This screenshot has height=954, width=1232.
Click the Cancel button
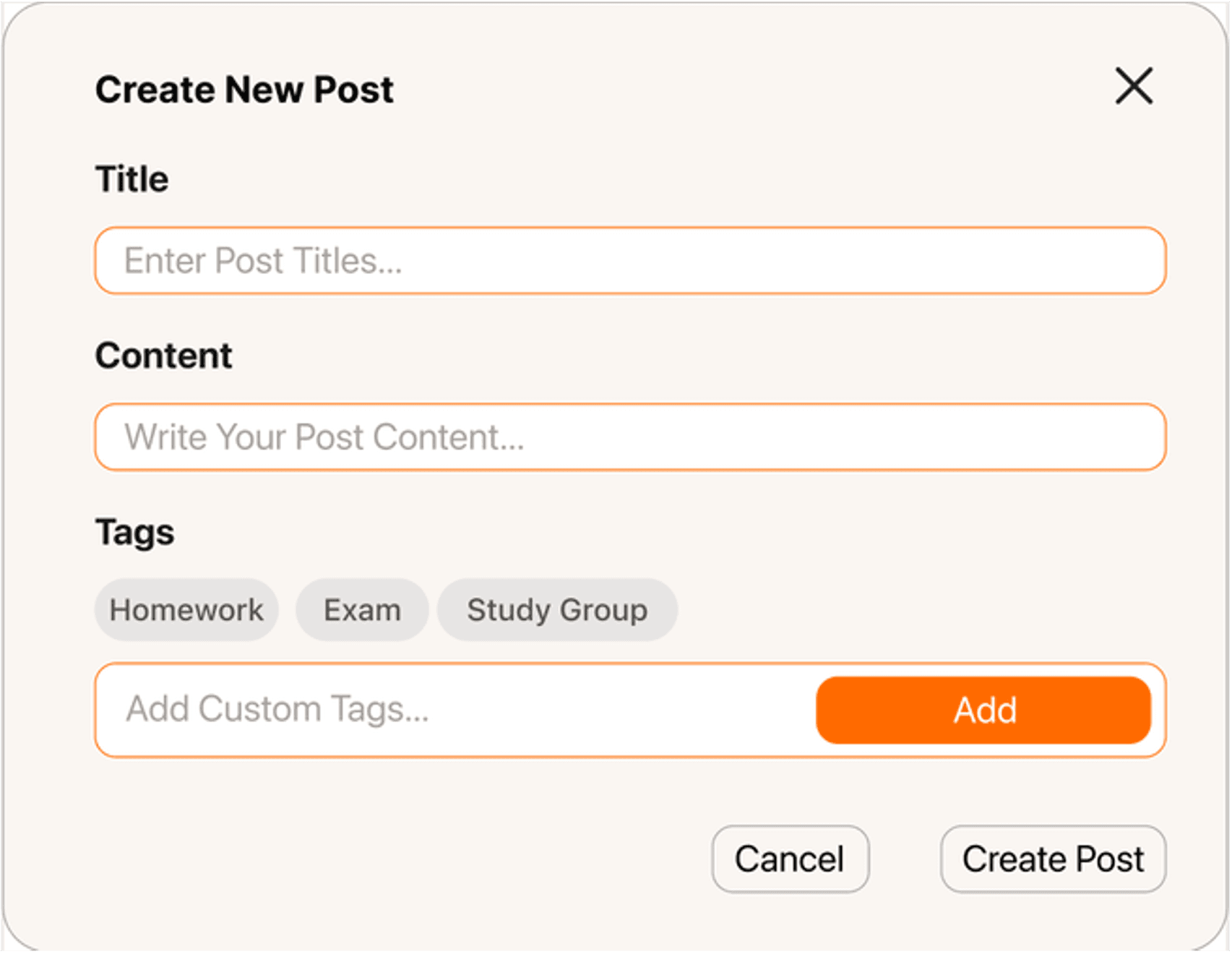790,859
